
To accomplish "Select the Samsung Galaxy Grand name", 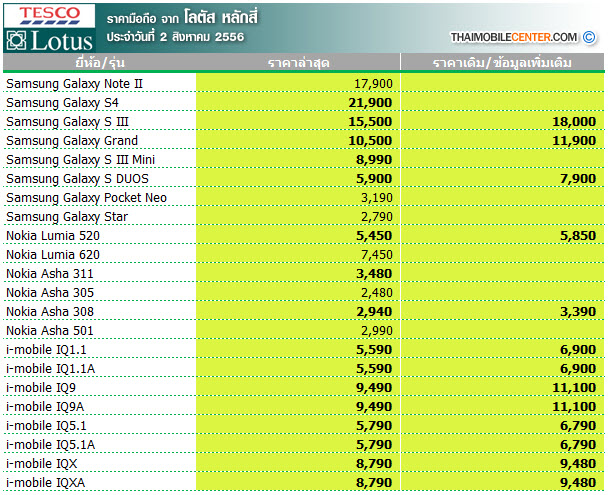I will coord(72,141).
